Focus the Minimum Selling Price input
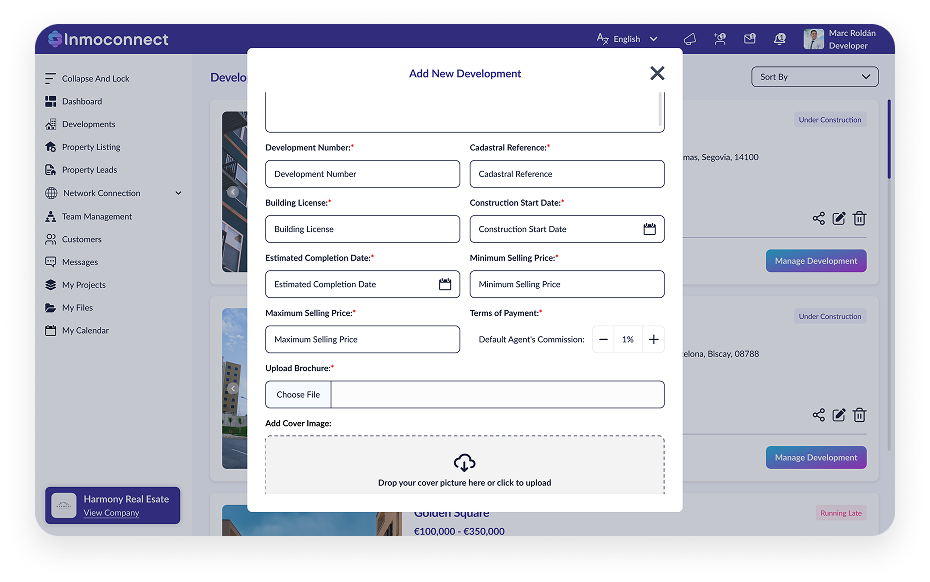 567,284
